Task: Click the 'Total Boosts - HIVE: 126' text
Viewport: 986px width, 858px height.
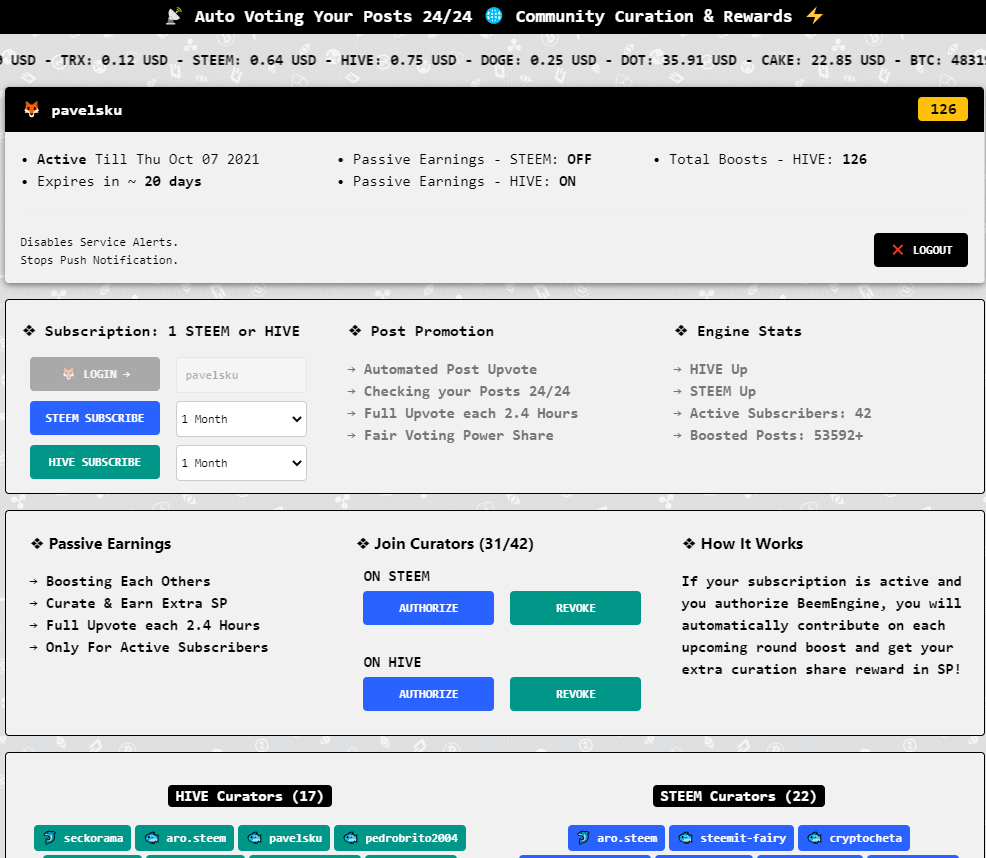Action: point(768,159)
